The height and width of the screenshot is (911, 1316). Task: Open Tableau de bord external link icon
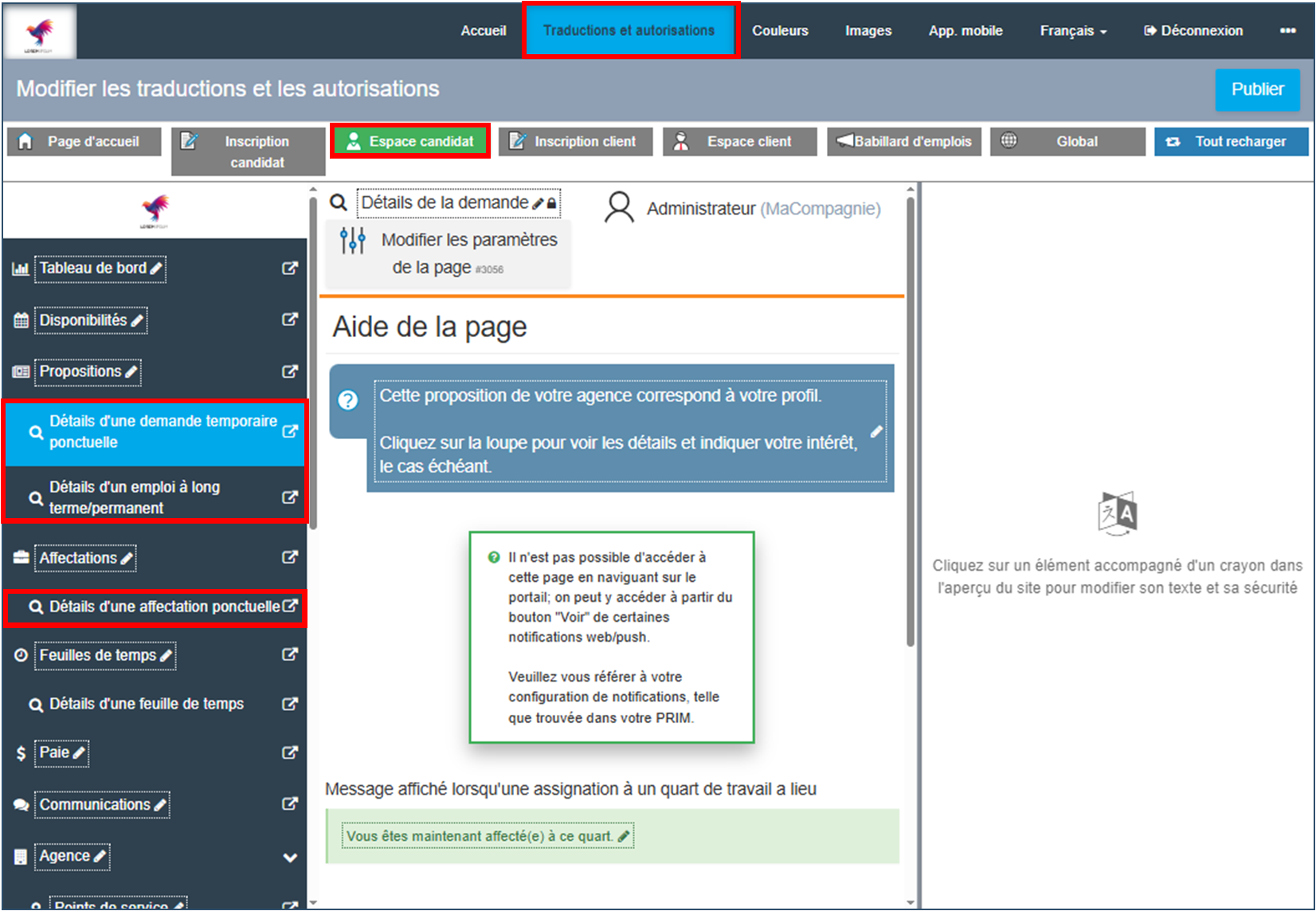(290, 269)
